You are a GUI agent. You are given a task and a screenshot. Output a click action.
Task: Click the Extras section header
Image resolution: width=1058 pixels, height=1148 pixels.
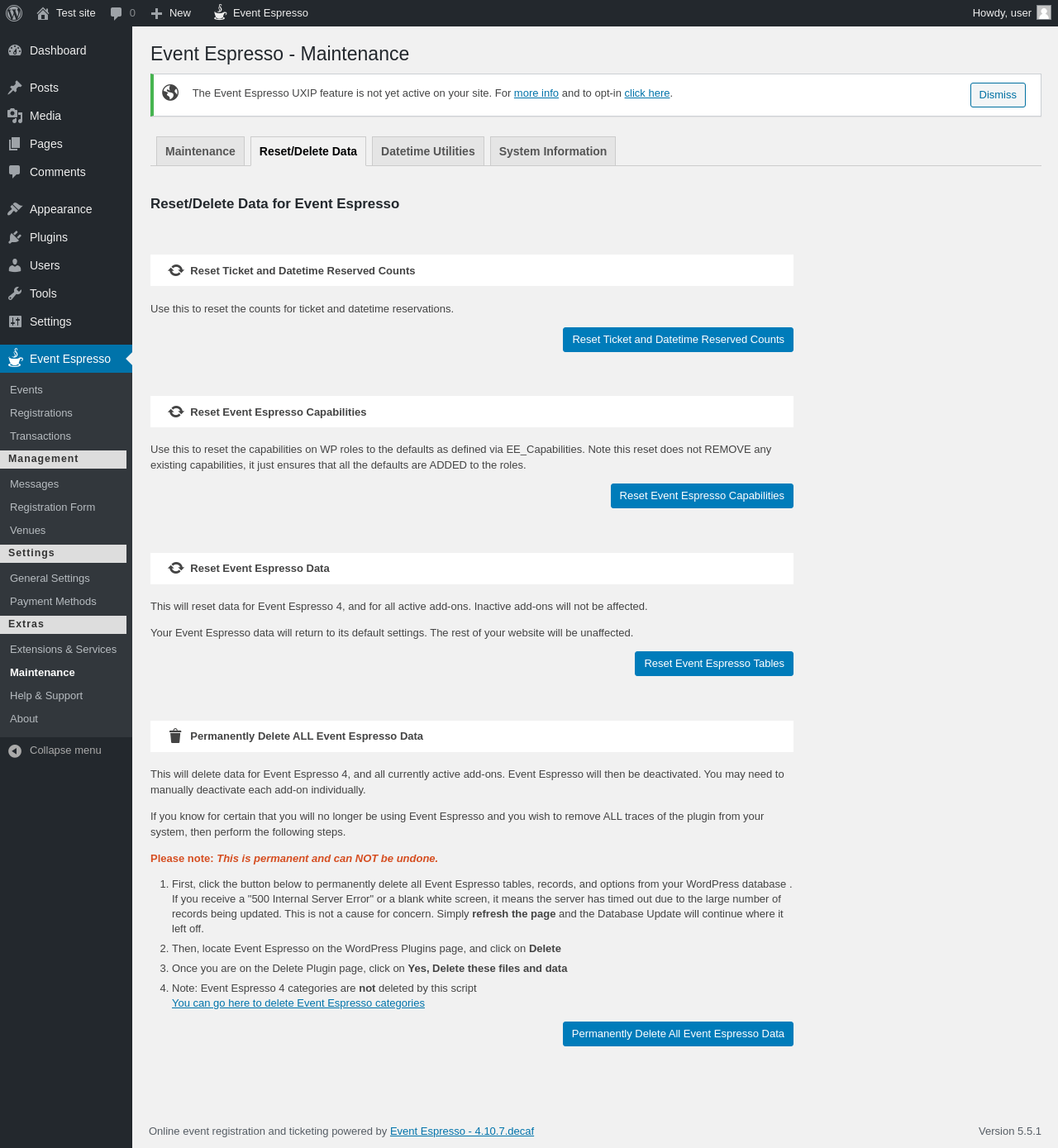point(63,625)
